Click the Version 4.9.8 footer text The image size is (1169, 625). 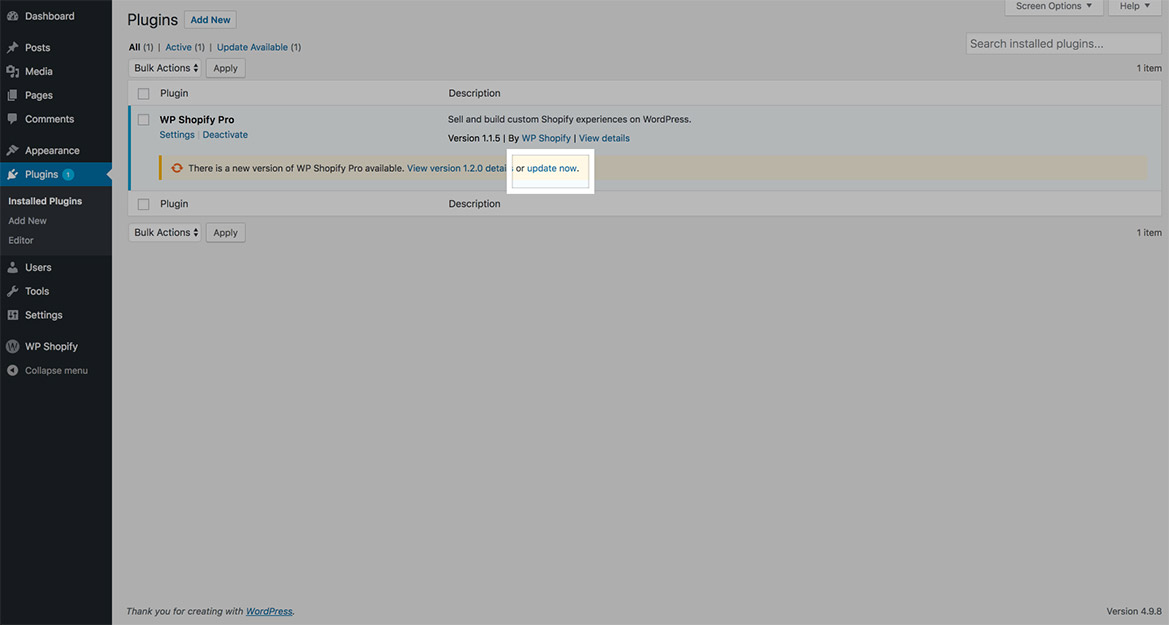tap(1134, 612)
